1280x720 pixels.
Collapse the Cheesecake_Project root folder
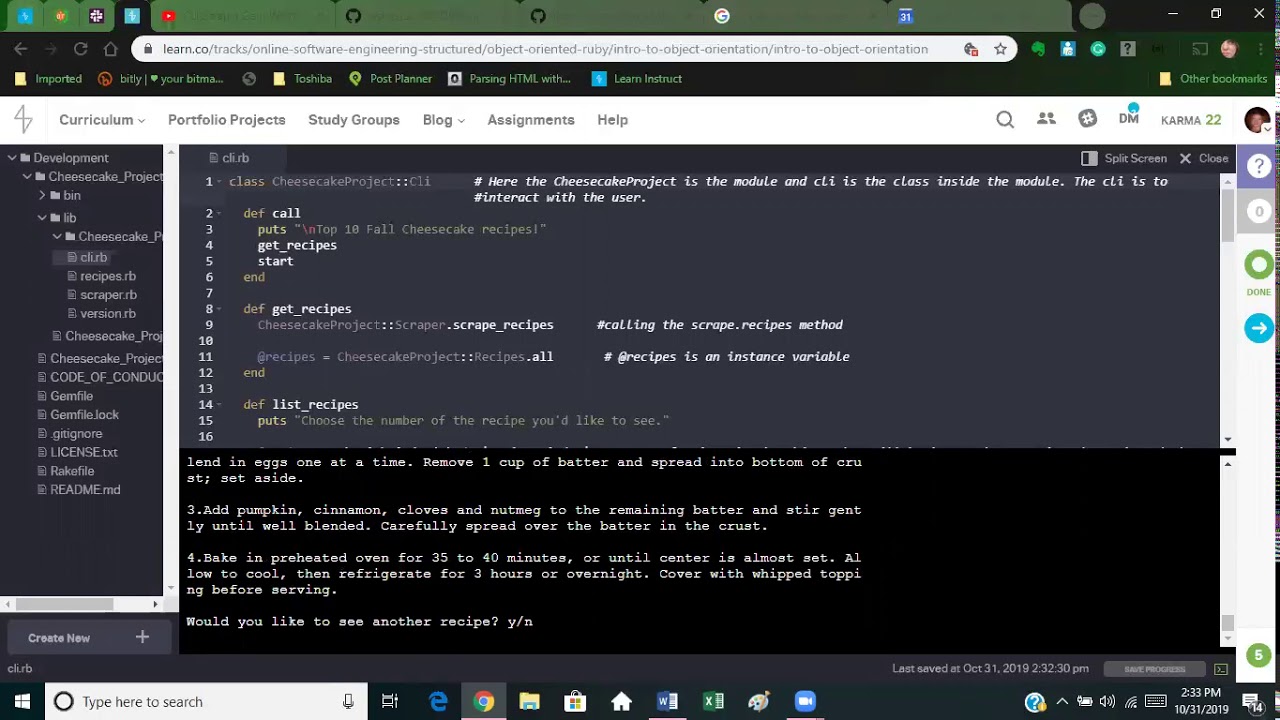[27, 177]
